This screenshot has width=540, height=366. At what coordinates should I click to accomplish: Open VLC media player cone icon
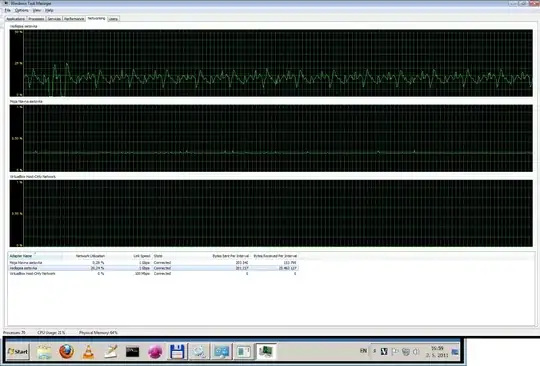pos(89,352)
